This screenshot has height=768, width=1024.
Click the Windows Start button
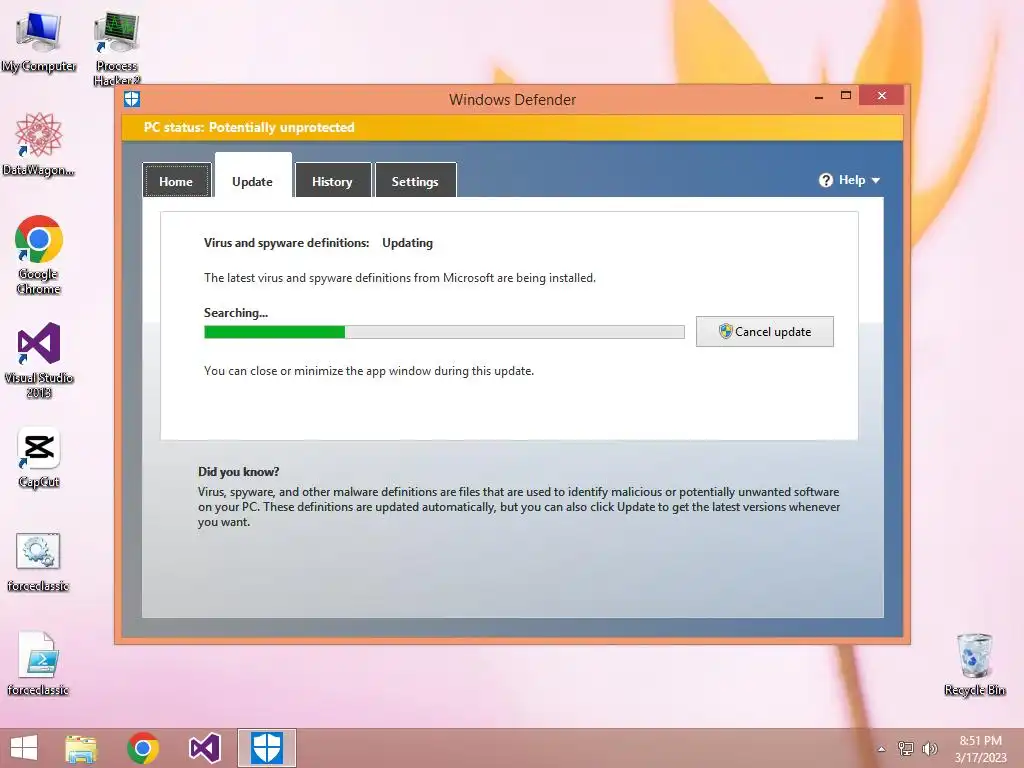(x=24, y=748)
